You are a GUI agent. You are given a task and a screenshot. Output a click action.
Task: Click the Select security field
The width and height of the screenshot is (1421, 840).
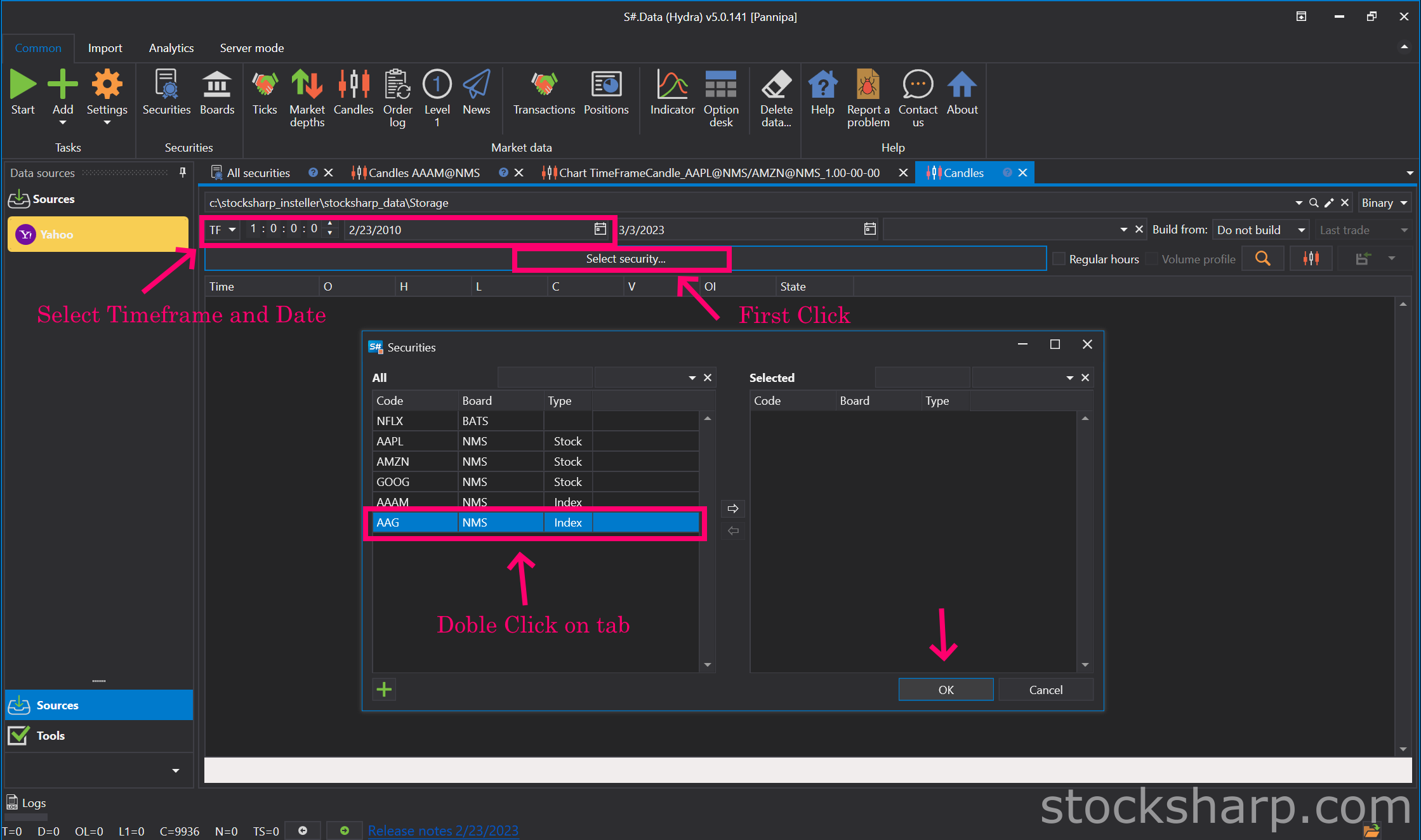[x=625, y=259]
